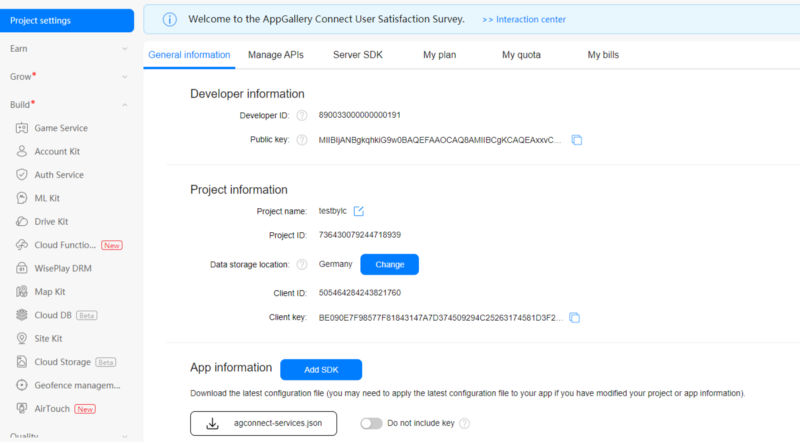
Task: Open Cloud Storage in sidebar
Action: 63,362
